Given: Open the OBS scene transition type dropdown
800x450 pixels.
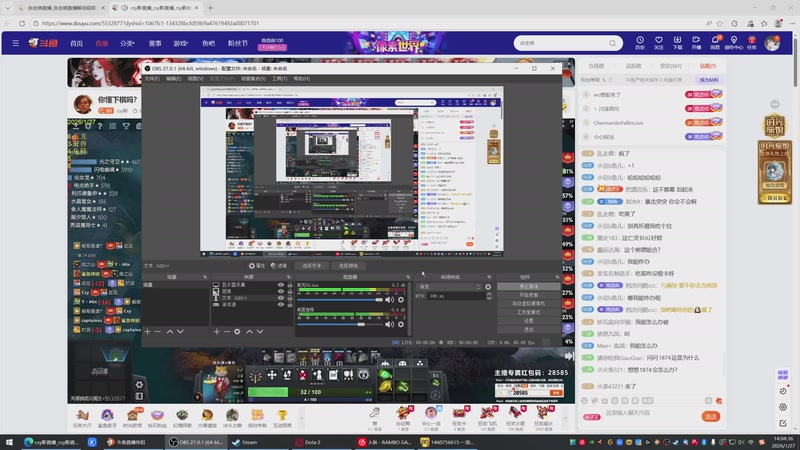Looking at the screenshot, I should coord(449,287).
